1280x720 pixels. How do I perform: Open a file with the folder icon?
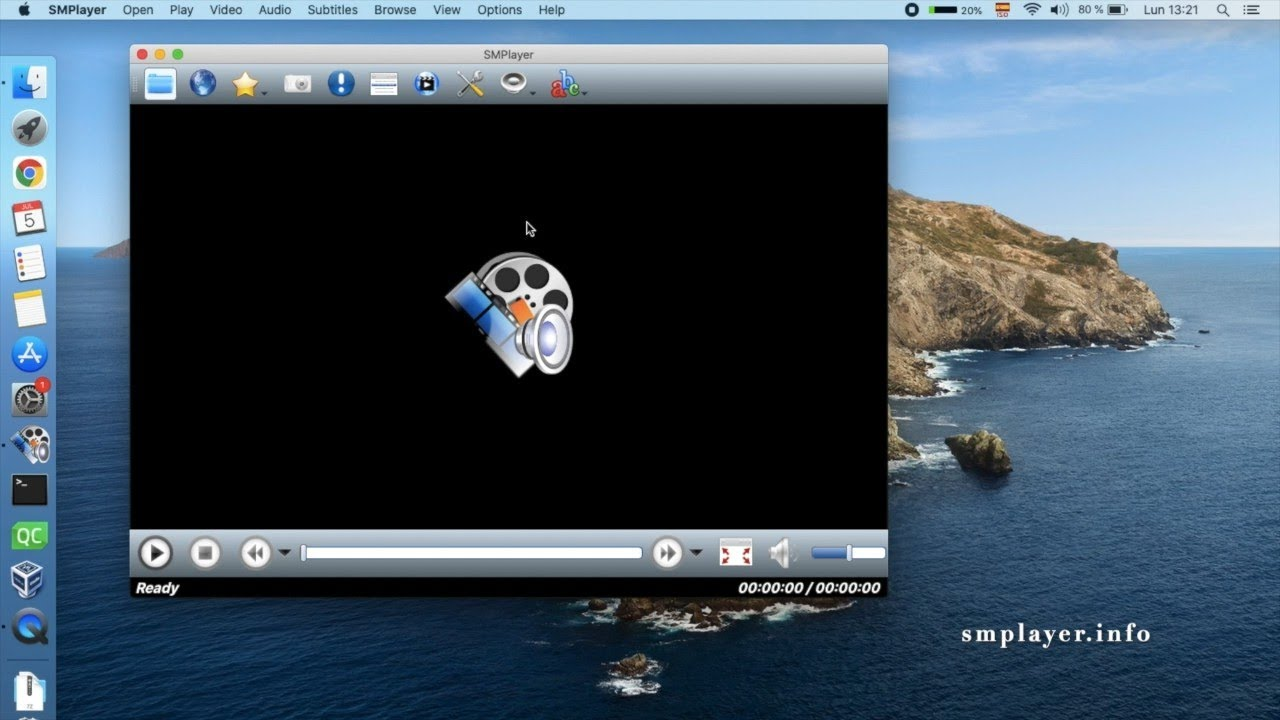pyautogui.click(x=160, y=83)
